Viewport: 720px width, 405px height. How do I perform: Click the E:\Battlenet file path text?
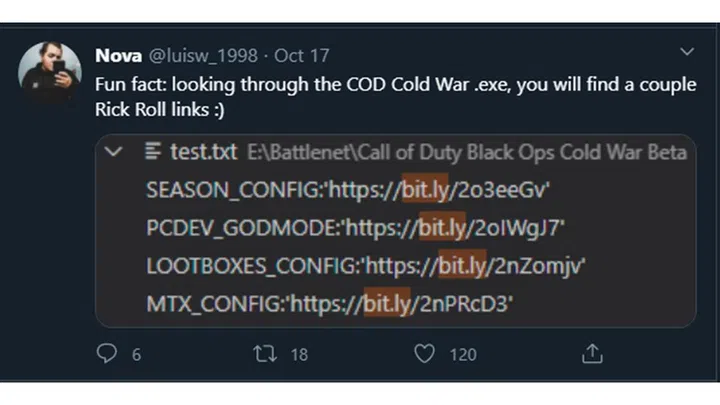click(467, 152)
